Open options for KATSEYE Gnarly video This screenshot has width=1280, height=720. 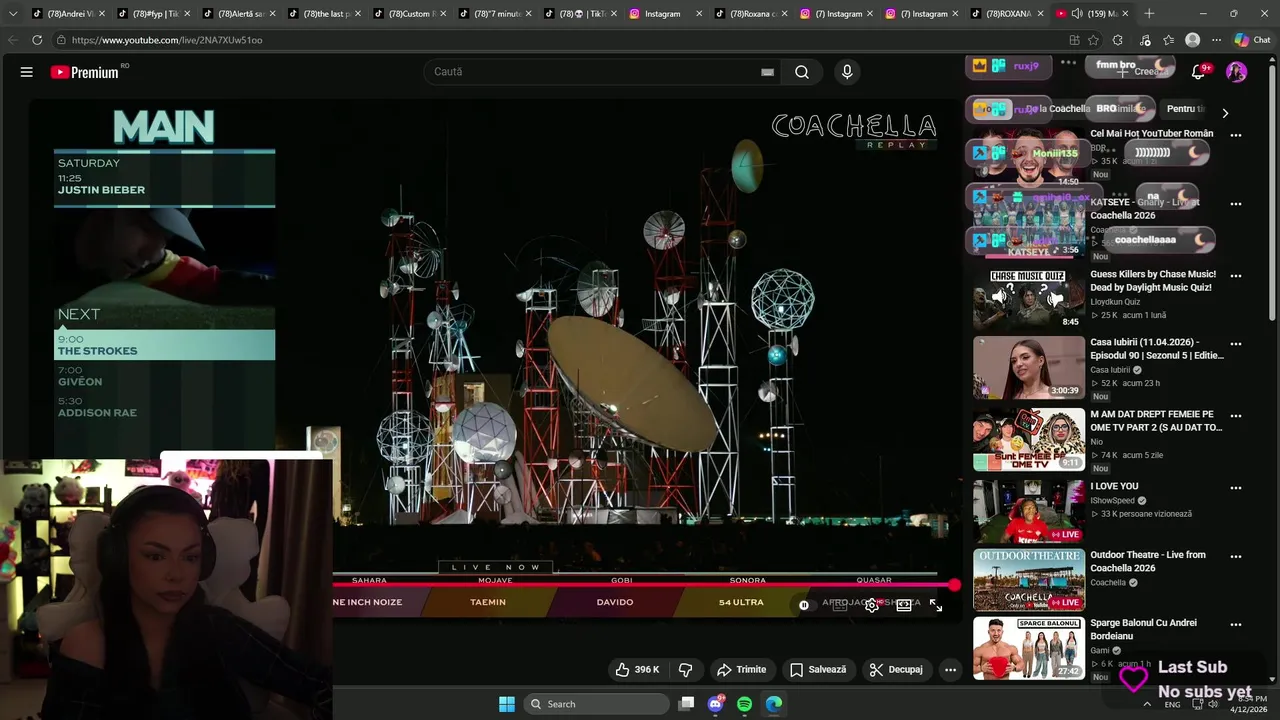(x=1236, y=204)
